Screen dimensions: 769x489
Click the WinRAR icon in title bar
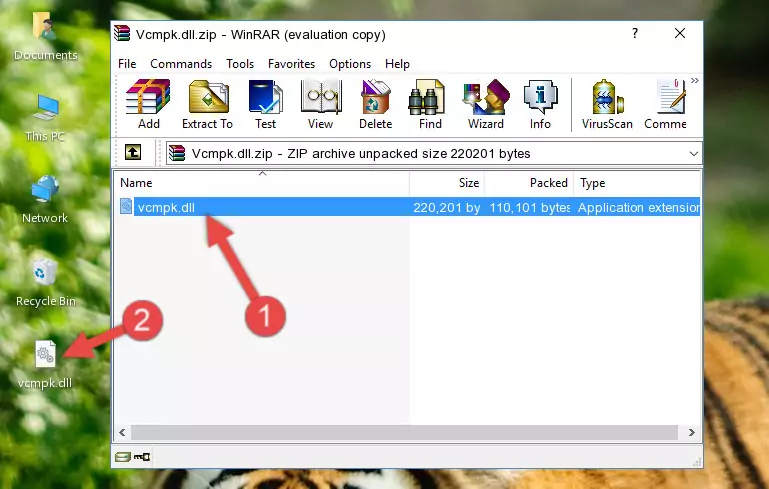pyautogui.click(x=123, y=34)
